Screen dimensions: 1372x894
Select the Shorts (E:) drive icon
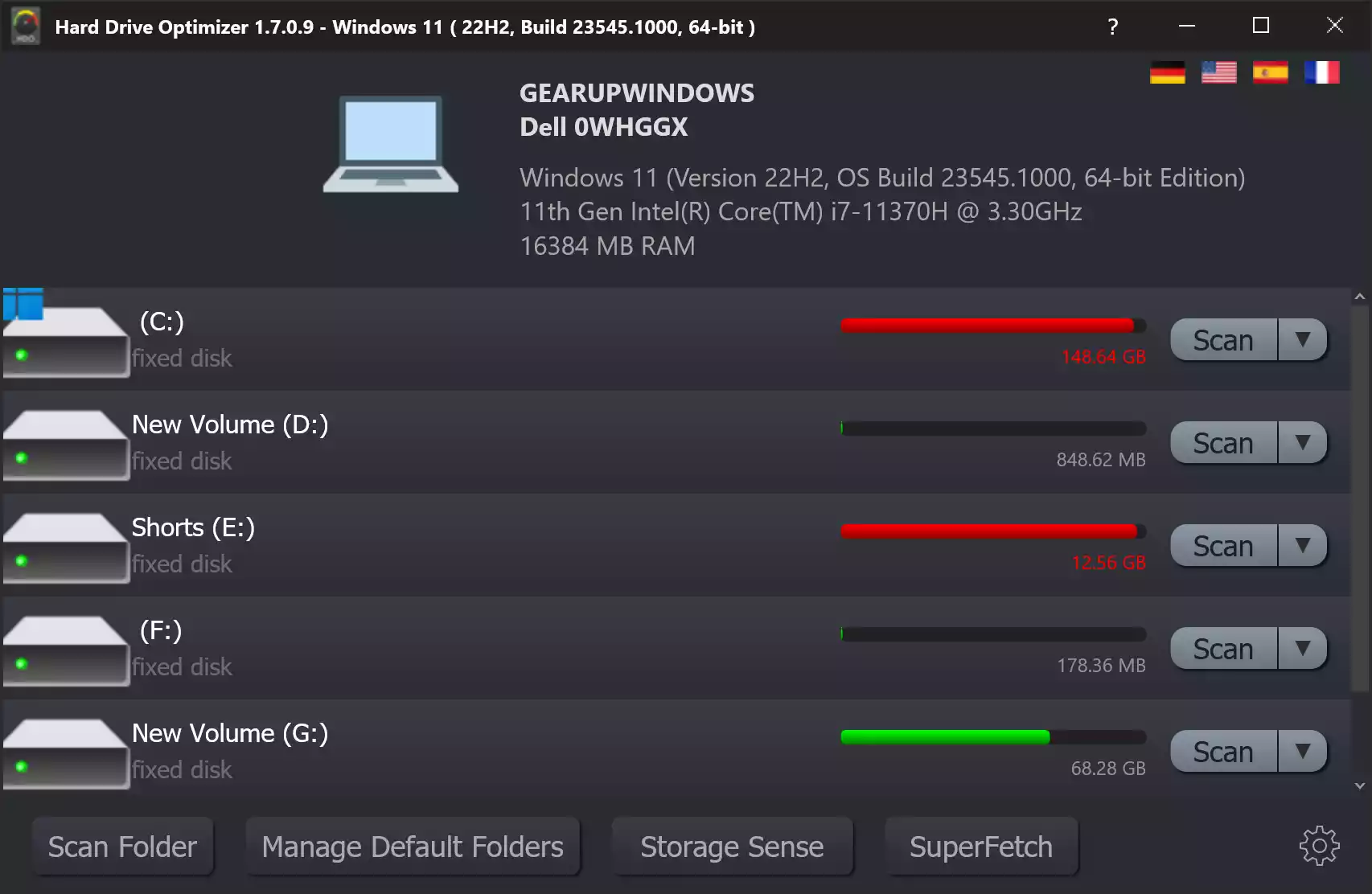coord(66,547)
